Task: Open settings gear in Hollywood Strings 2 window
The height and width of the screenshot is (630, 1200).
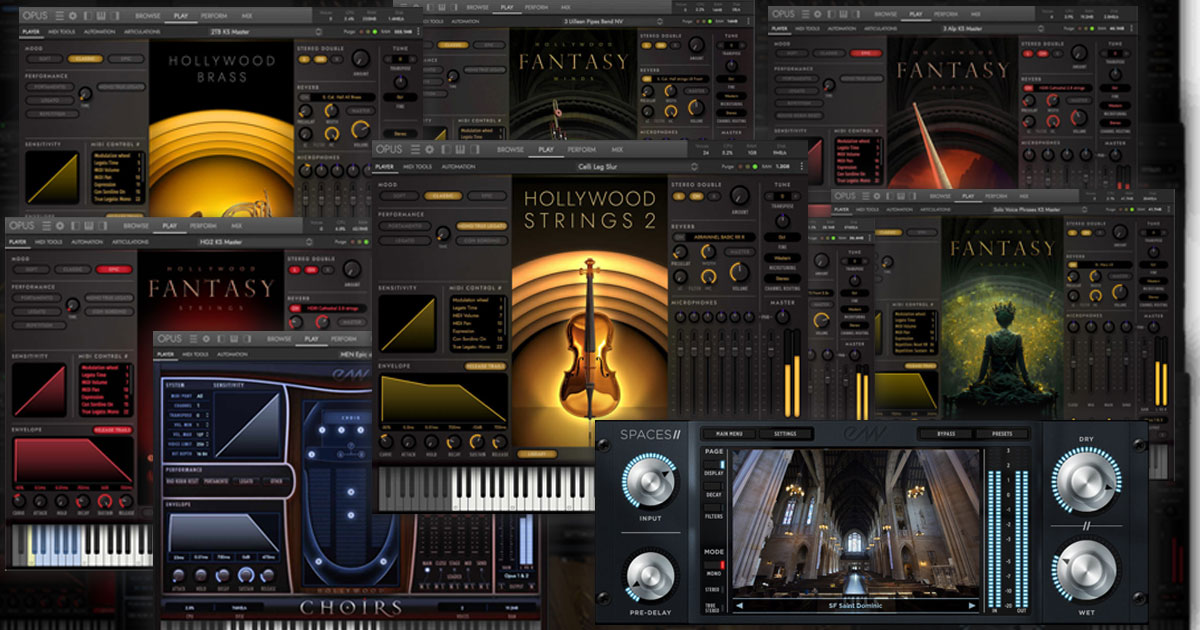Action: coord(428,150)
